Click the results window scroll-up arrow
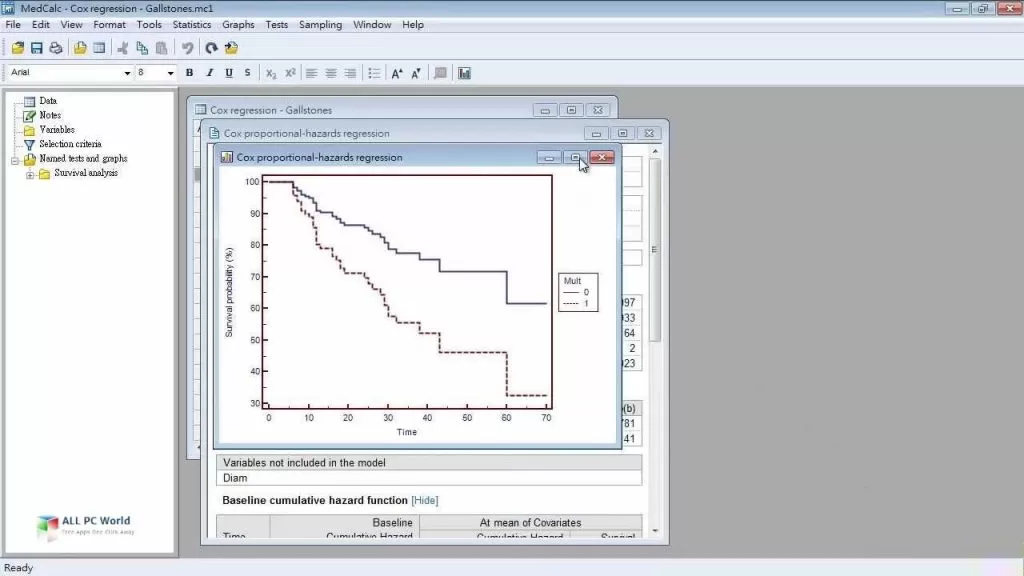Screen dimensions: 1024x576 (x=655, y=152)
